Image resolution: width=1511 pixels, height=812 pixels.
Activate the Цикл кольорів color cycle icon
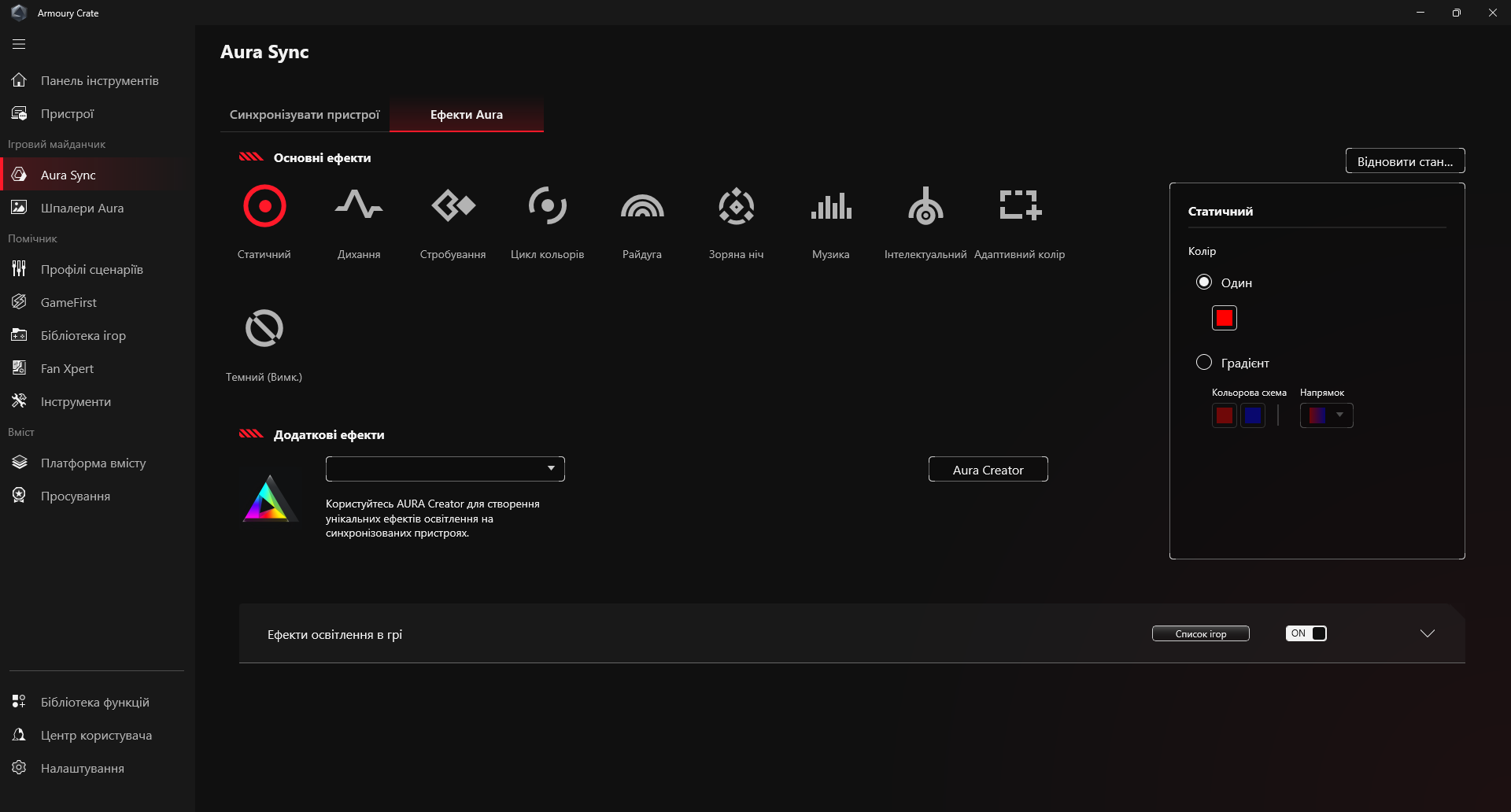click(x=548, y=205)
